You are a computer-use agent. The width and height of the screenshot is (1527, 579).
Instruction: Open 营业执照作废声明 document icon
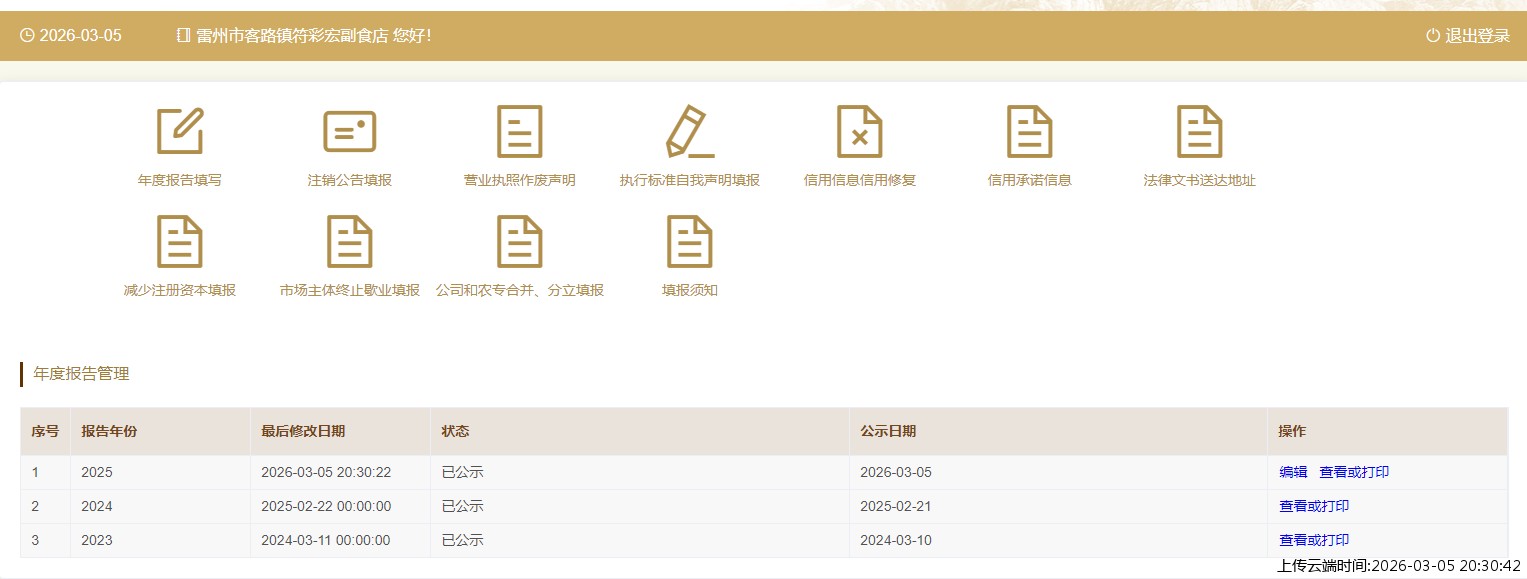coord(520,131)
